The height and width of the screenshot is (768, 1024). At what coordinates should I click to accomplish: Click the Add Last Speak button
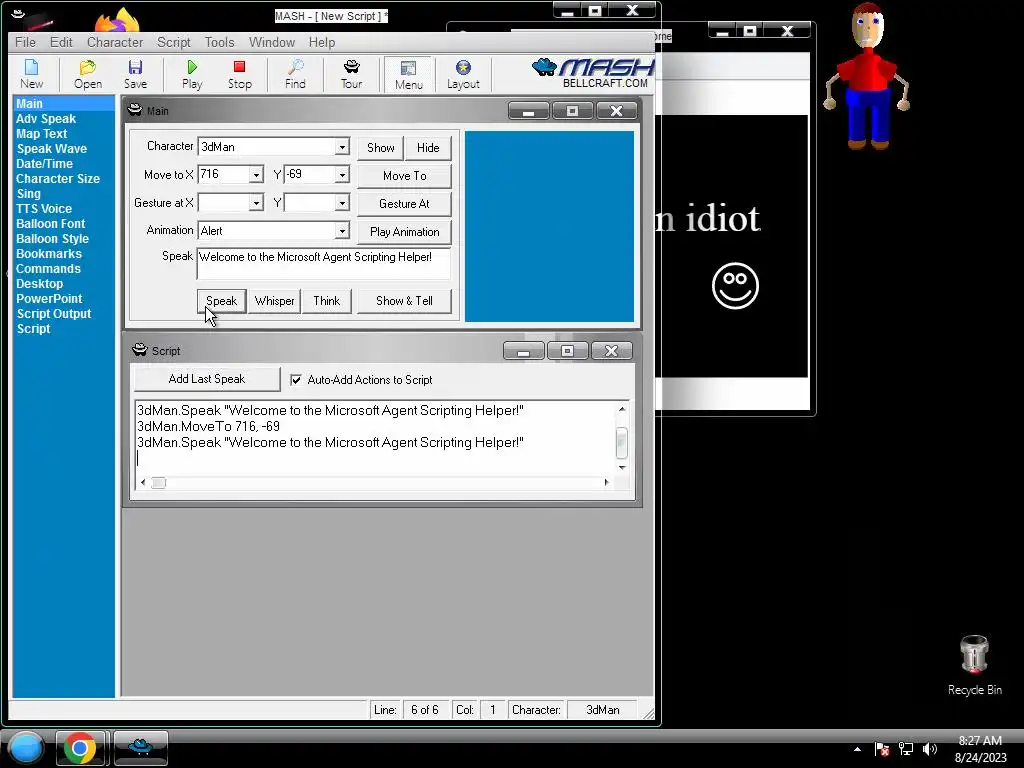206,379
